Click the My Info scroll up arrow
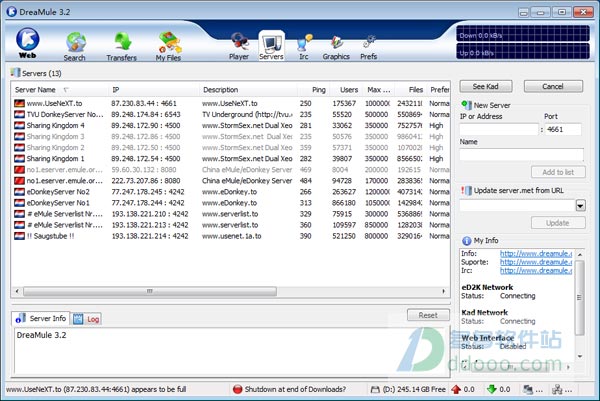Image resolution: width=600 pixels, height=401 pixels. [x=580, y=254]
